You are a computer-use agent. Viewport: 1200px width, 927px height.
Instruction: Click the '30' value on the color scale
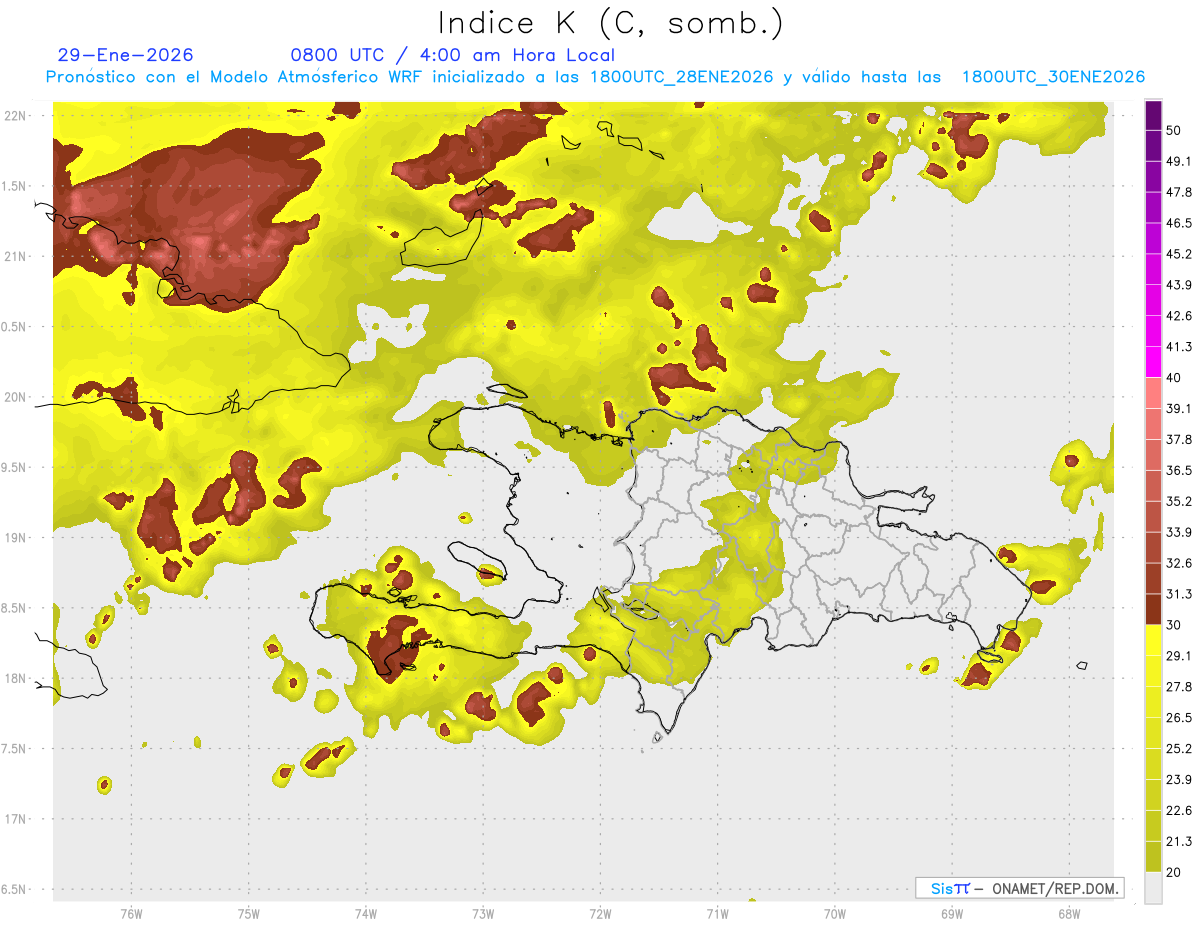point(1174,625)
